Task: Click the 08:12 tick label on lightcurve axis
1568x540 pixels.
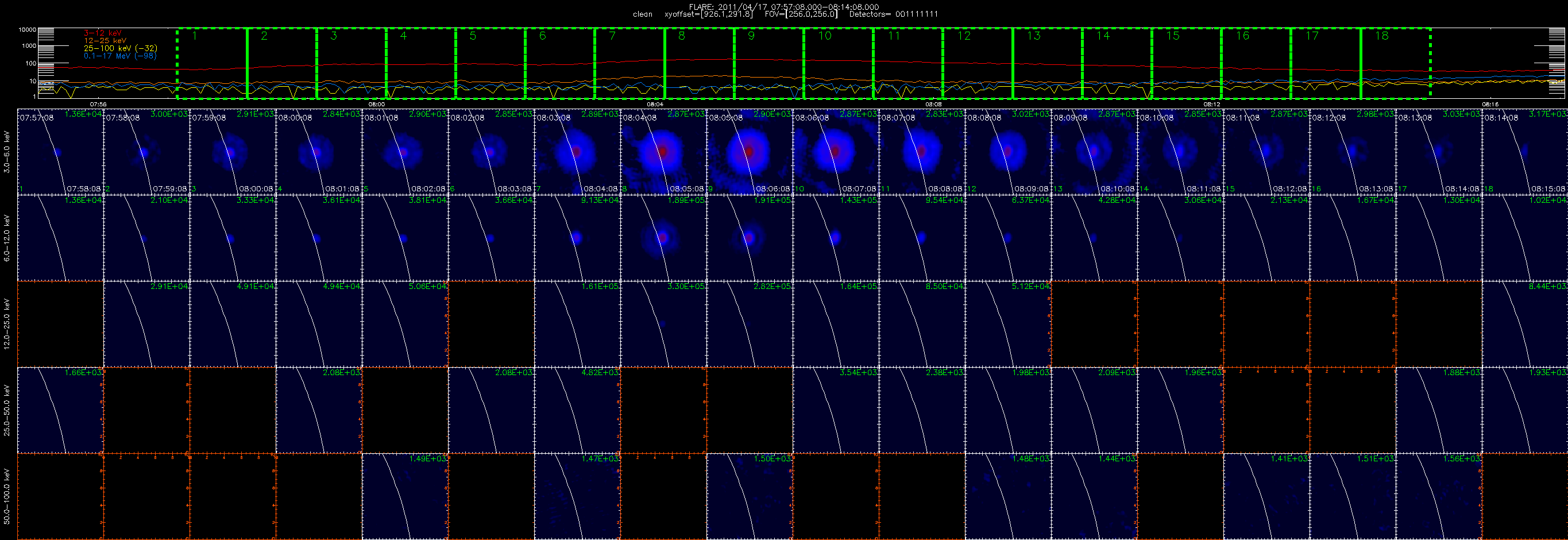Action: (x=1211, y=105)
